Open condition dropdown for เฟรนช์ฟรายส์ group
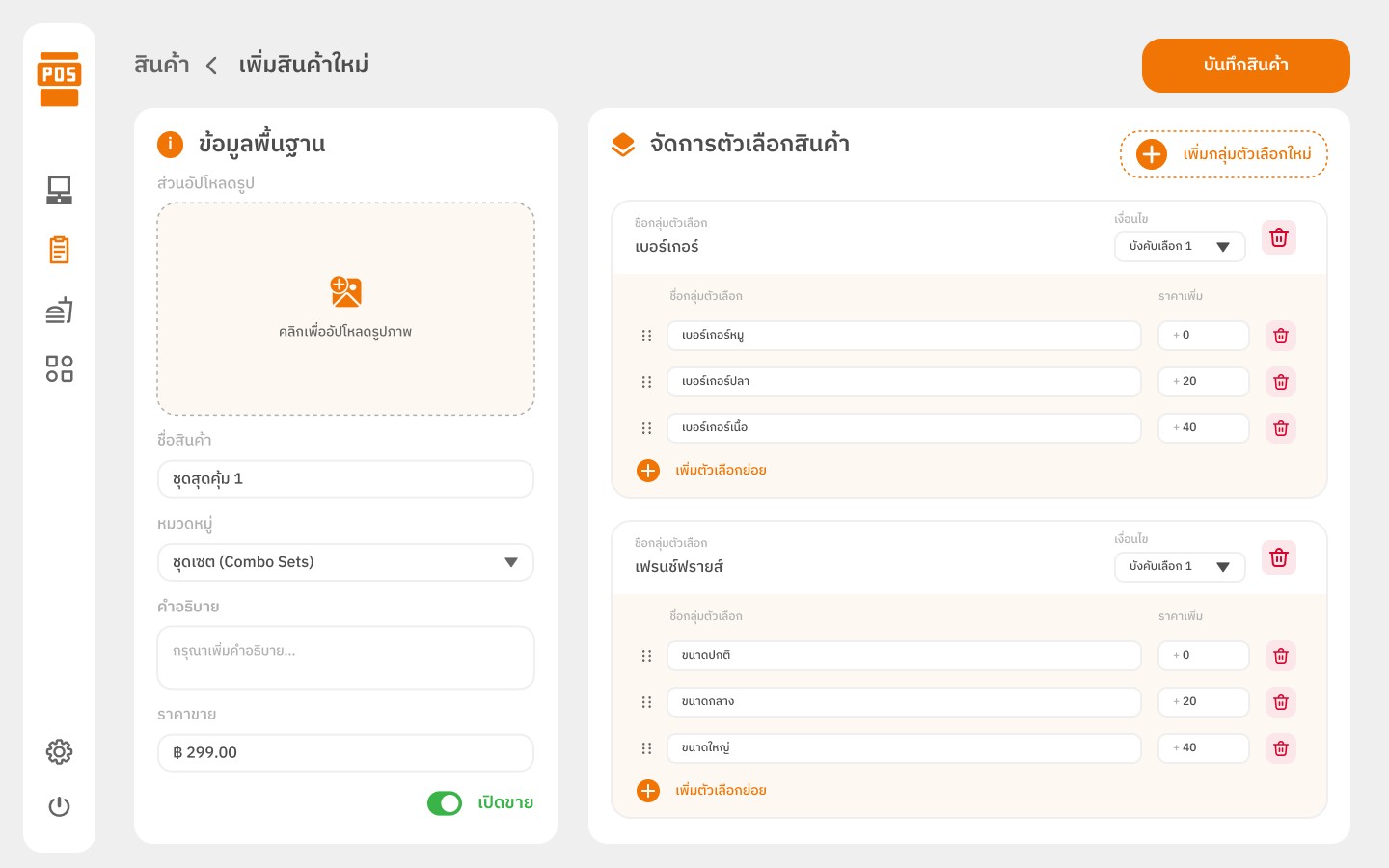The image size is (1389, 868). [1179, 567]
